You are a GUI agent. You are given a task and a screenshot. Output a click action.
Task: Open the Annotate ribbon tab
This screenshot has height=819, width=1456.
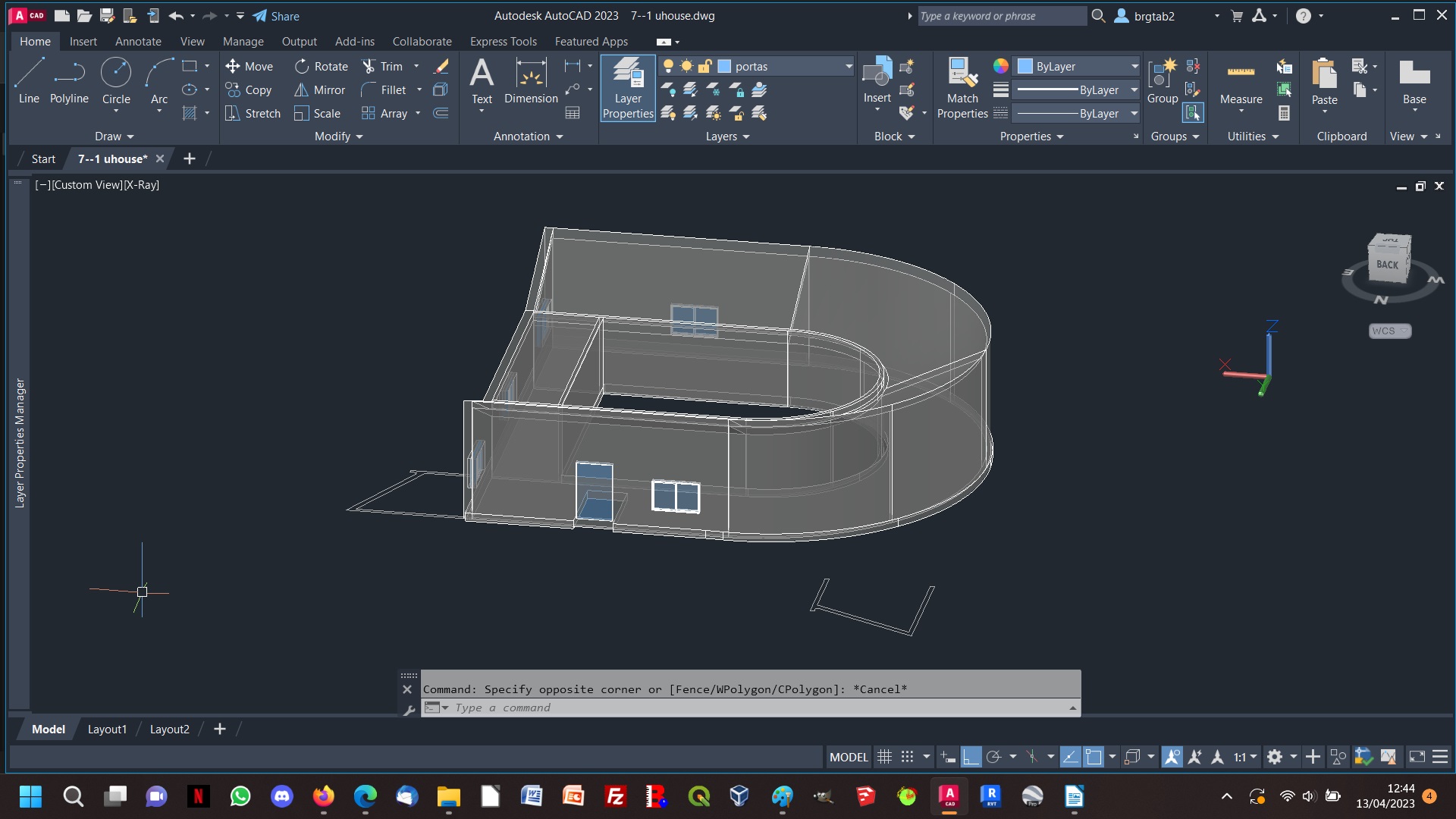(x=138, y=42)
